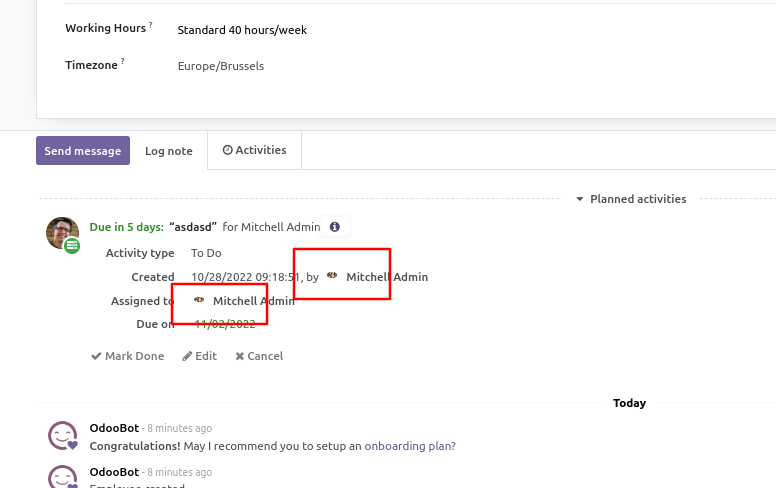Click the first OdooBot avatar, onboarding message
776x488 pixels.
(x=62, y=436)
